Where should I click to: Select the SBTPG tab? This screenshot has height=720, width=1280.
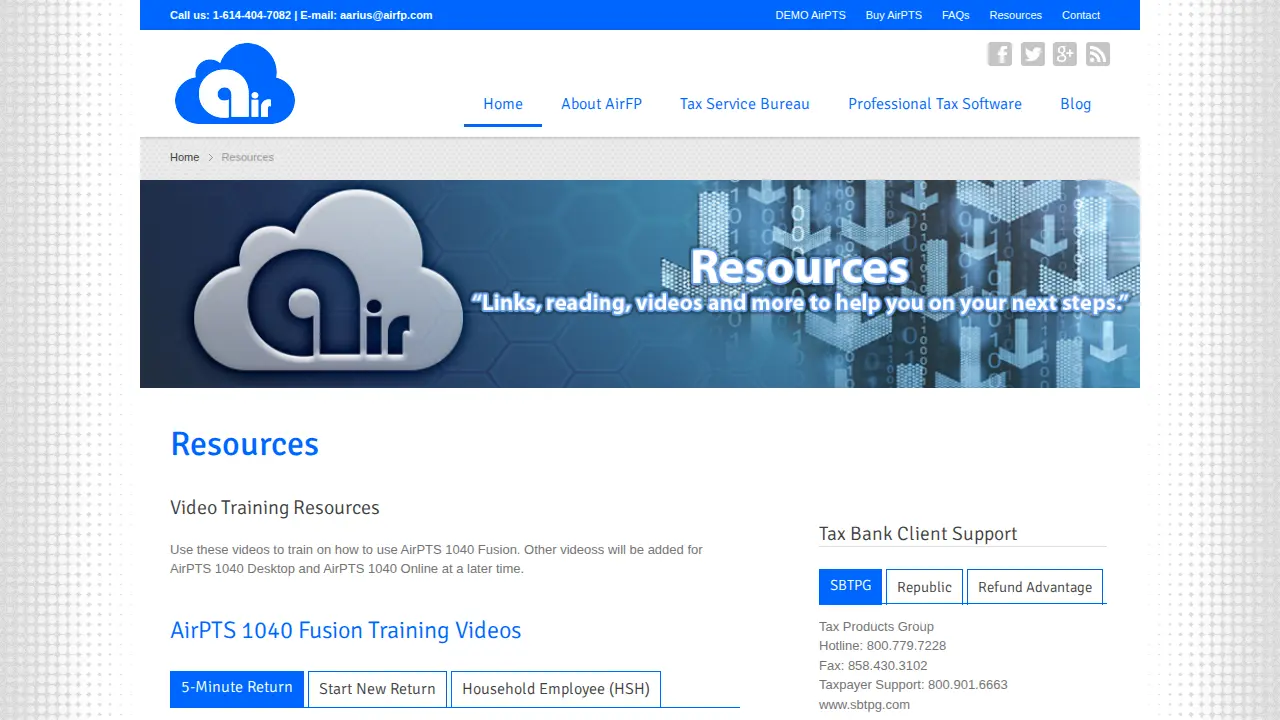click(x=850, y=586)
